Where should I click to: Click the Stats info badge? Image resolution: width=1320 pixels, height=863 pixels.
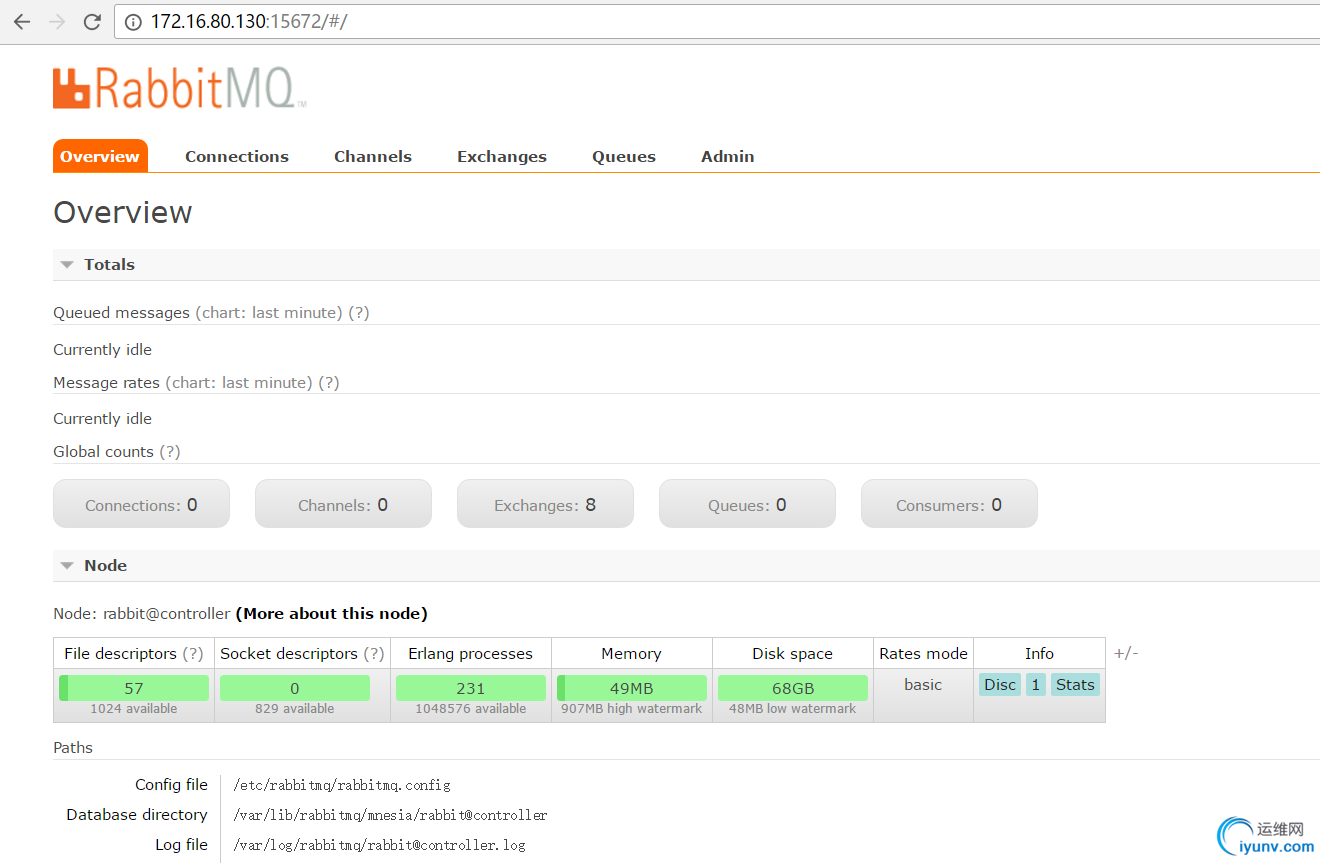pyautogui.click(x=1075, y=685)
